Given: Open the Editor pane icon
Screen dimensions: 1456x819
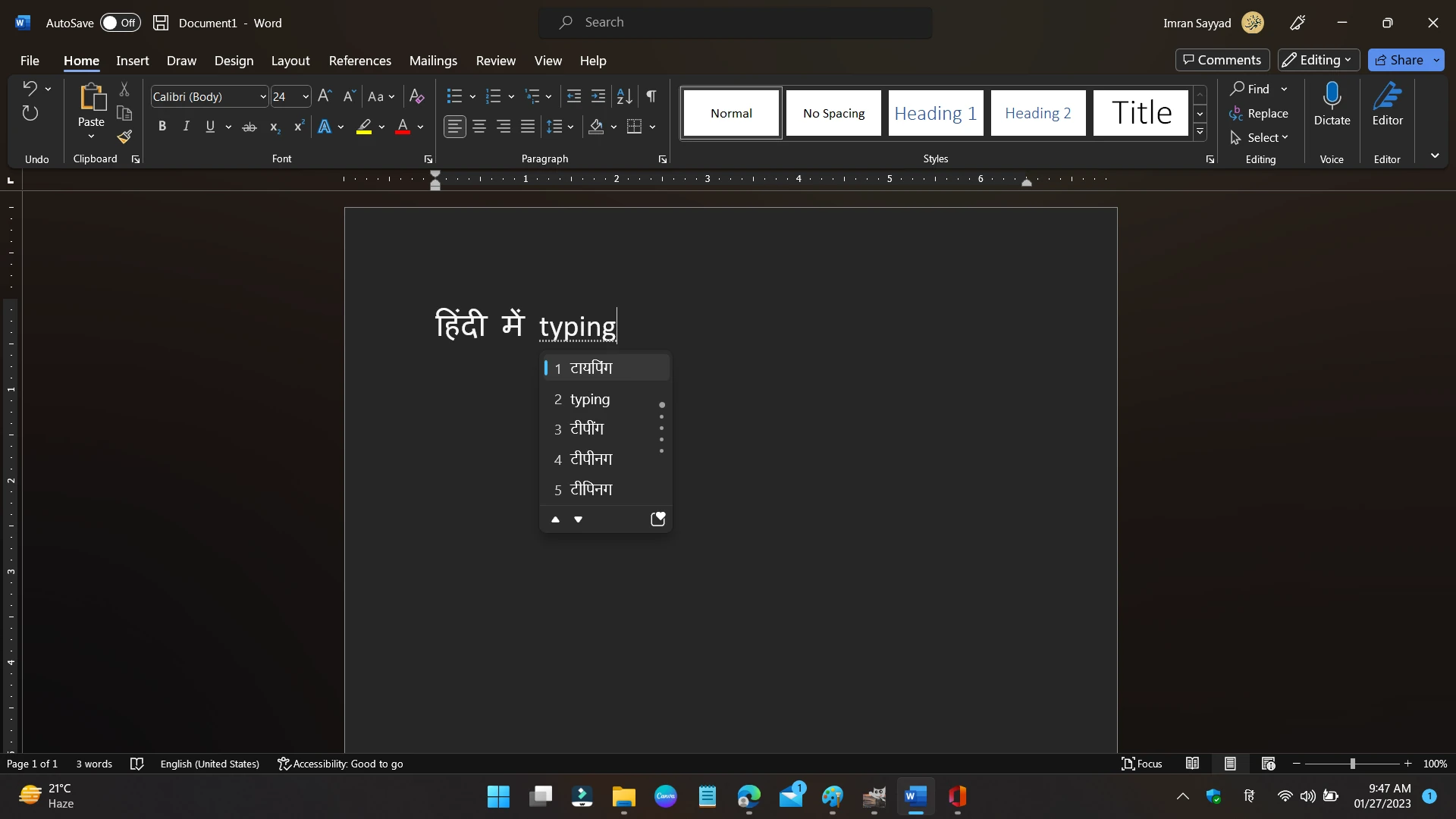Looking at the screenshot, I should coord(1387,97).
